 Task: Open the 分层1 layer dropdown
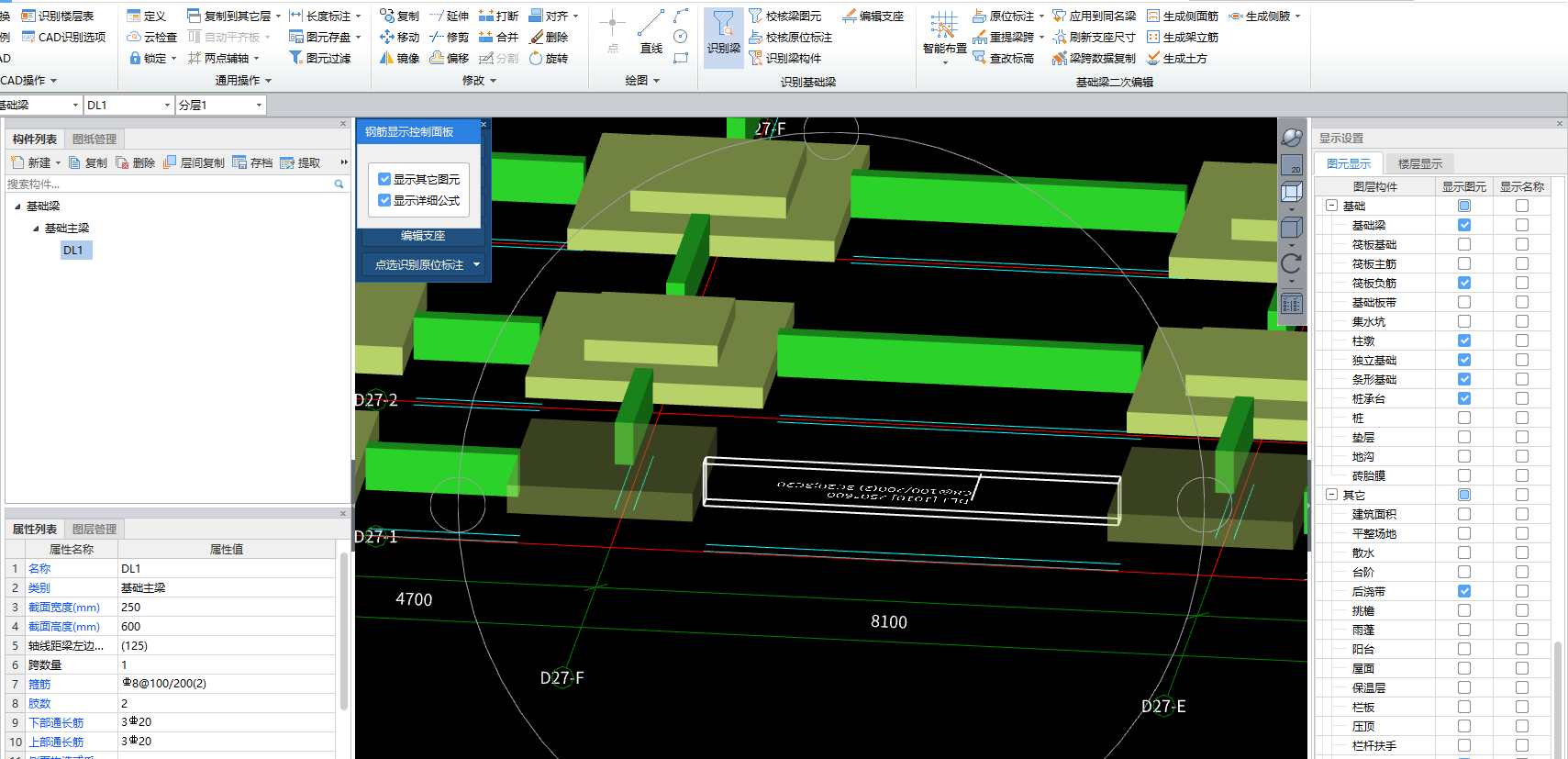click(x=259, y=106)
